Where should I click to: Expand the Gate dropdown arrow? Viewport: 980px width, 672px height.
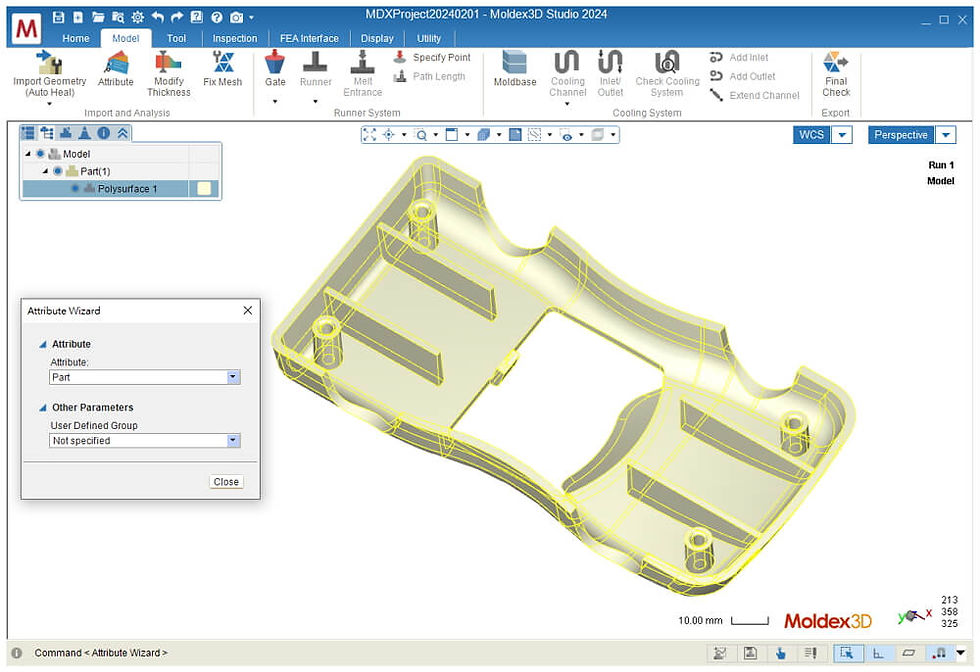click(x=275, y=101)
